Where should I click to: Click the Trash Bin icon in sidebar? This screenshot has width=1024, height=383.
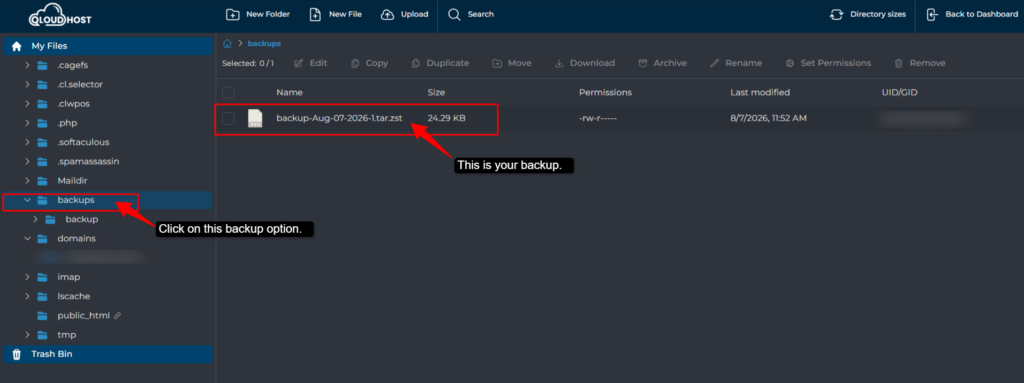(17, 354)
